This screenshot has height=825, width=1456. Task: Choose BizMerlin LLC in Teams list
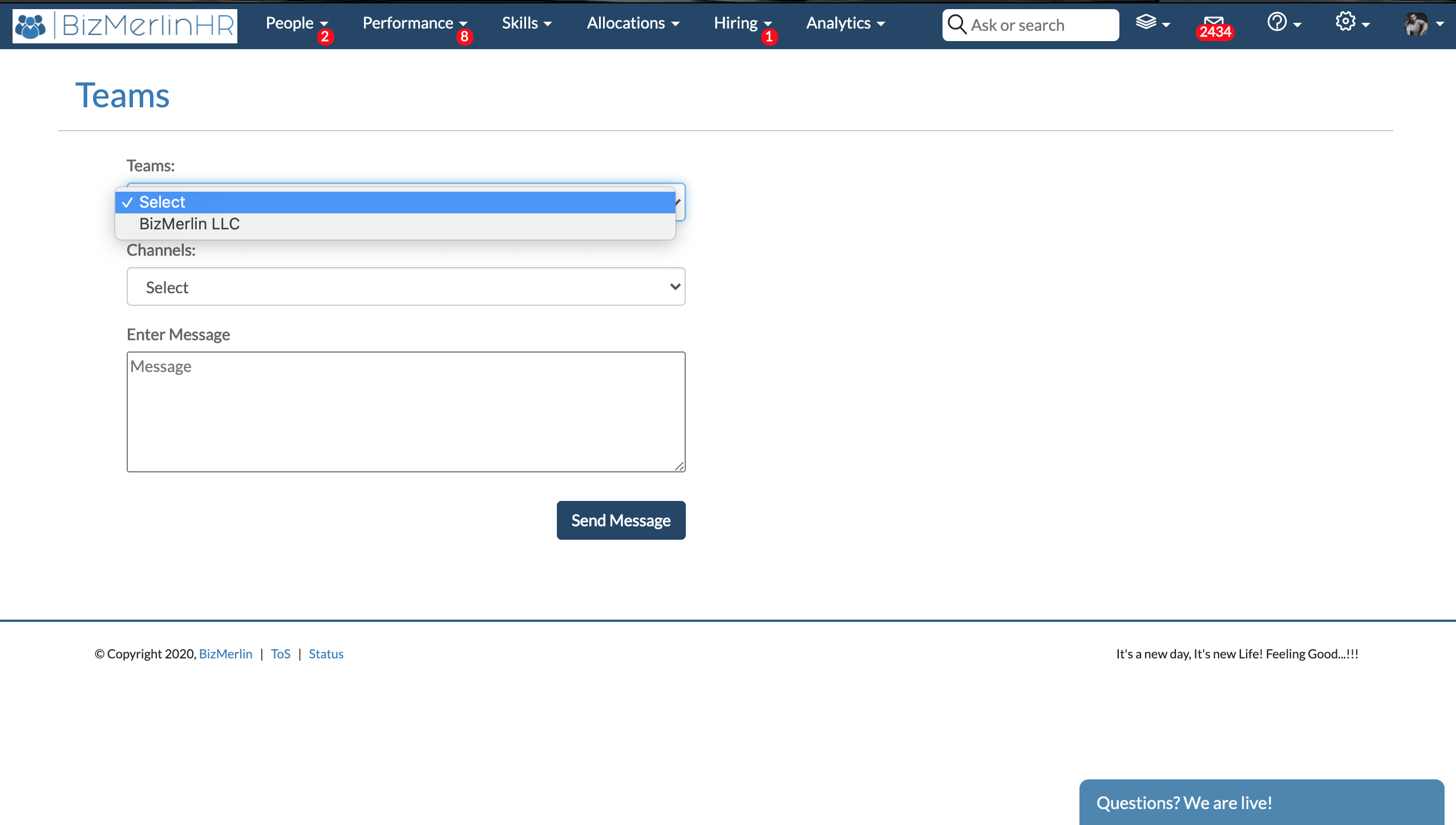pyautogui.click(x=395, y=224)
